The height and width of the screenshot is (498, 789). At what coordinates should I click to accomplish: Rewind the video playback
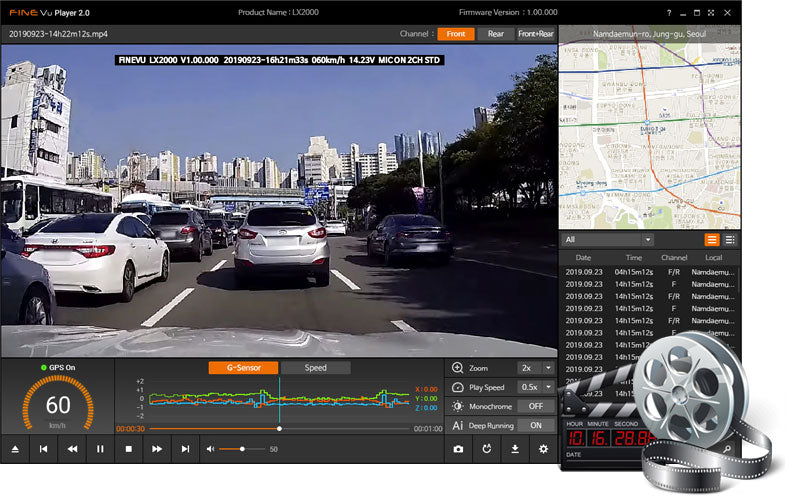[x=72, y=449]
